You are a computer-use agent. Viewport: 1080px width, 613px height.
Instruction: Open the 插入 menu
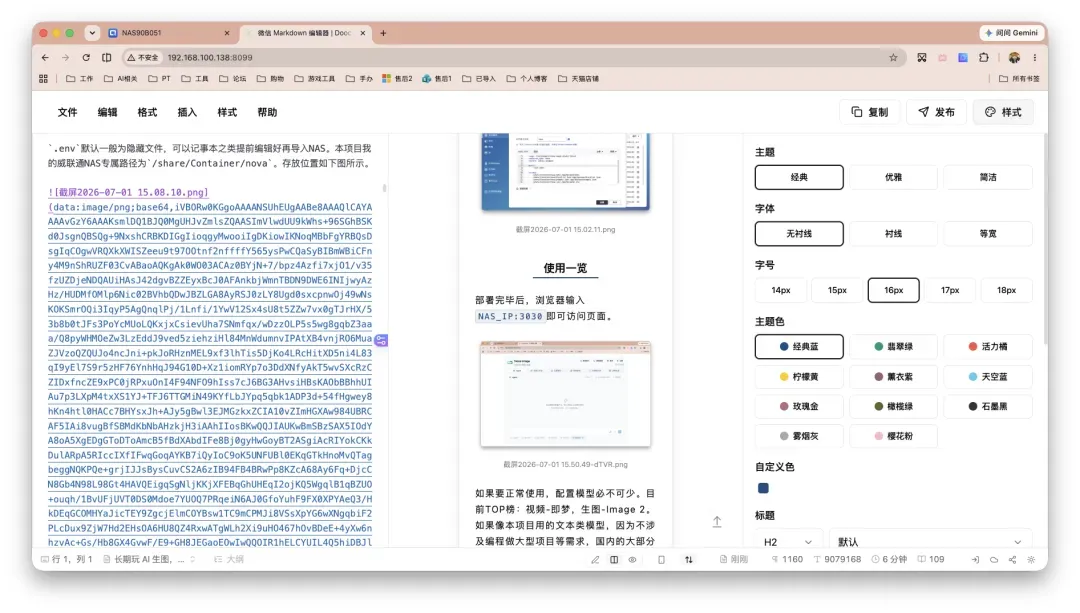click(x=187, y=112)
